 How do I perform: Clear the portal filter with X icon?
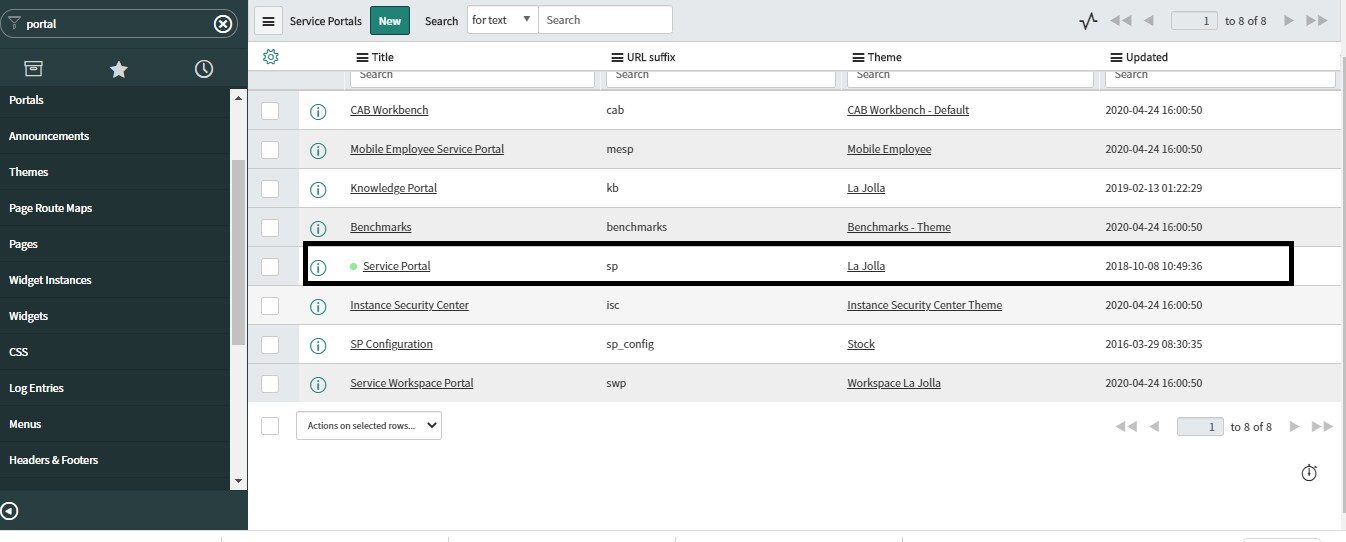pyautogui.click(x=223, y=24)
